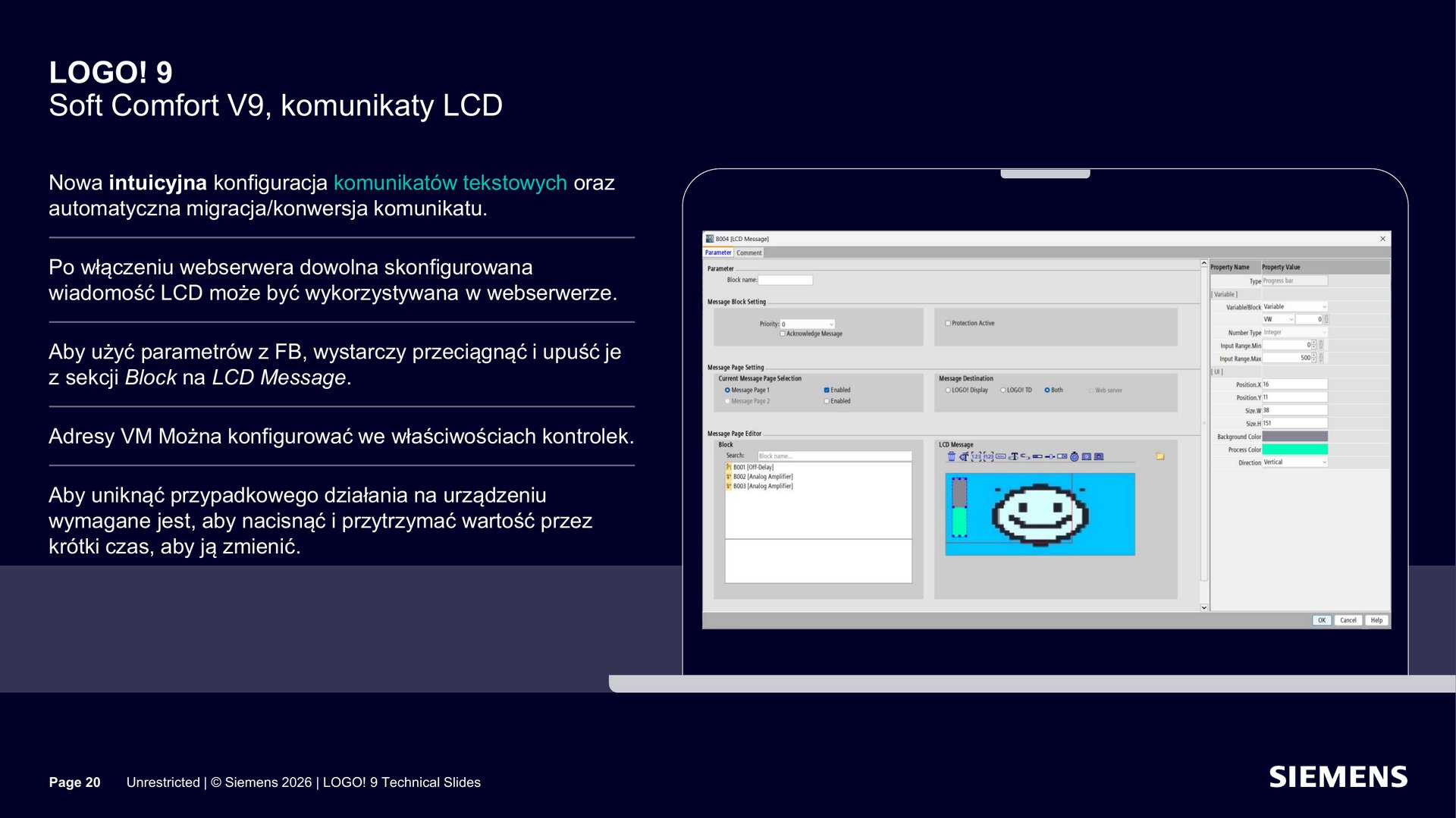Select the dashed 123 number field icon

point(976,456)
